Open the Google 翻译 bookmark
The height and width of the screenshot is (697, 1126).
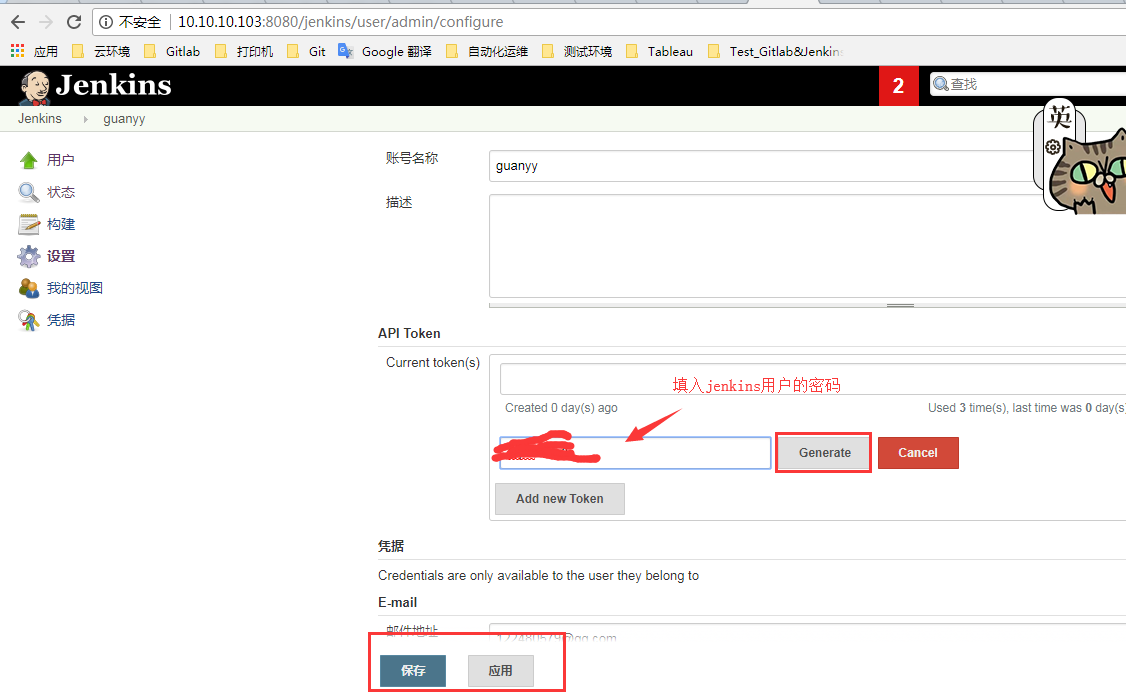385,51
